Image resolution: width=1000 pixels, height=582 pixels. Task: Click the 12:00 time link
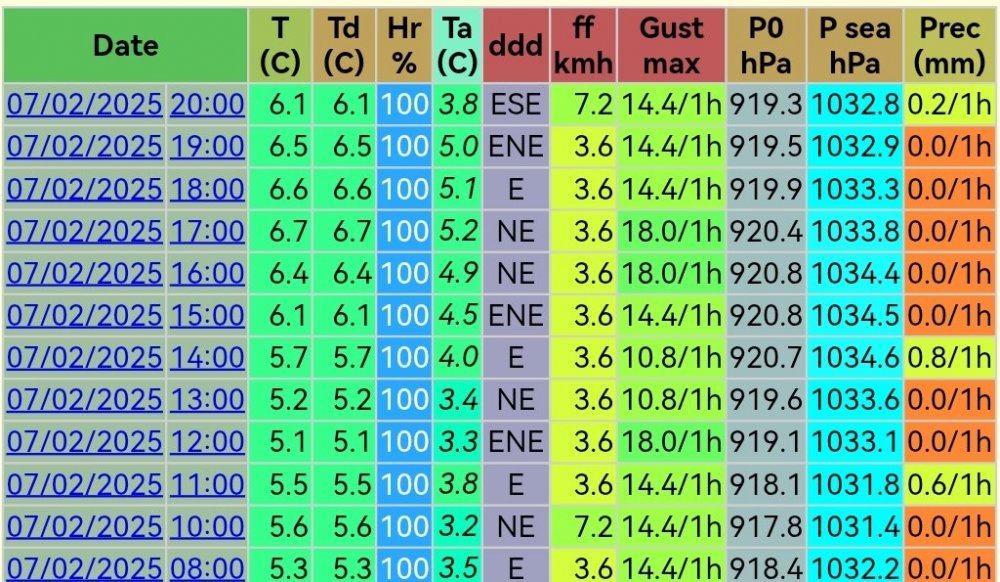pos(207,442)
